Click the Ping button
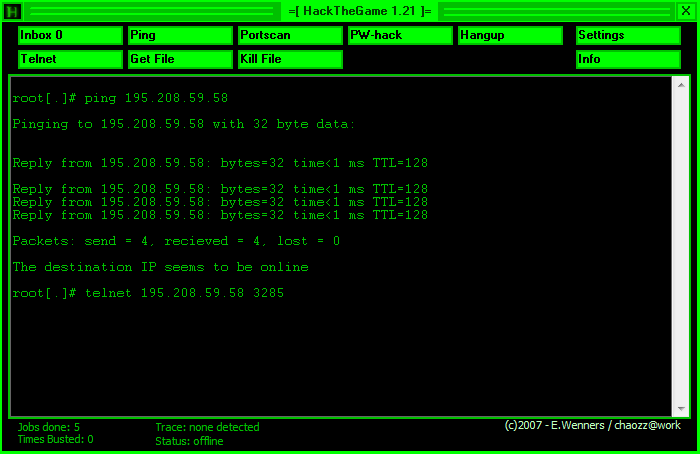The height and width of the screenshot is (454, 700). coord(180,35)
